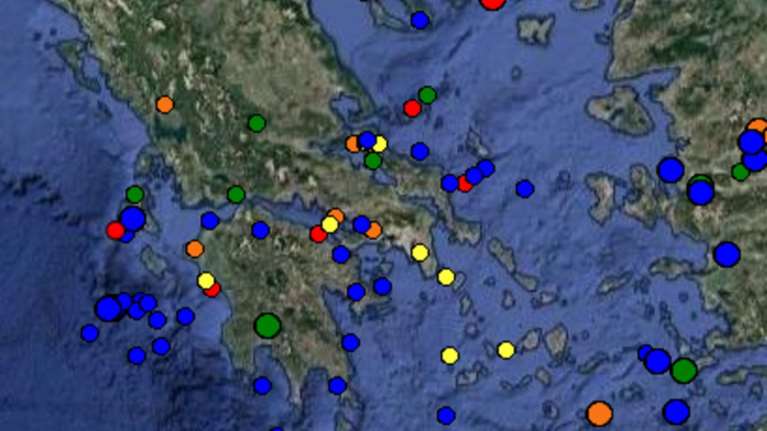Click the red marker beside the Sporades green marker
This screenshot has width=767, height=431.
[412, 108]
